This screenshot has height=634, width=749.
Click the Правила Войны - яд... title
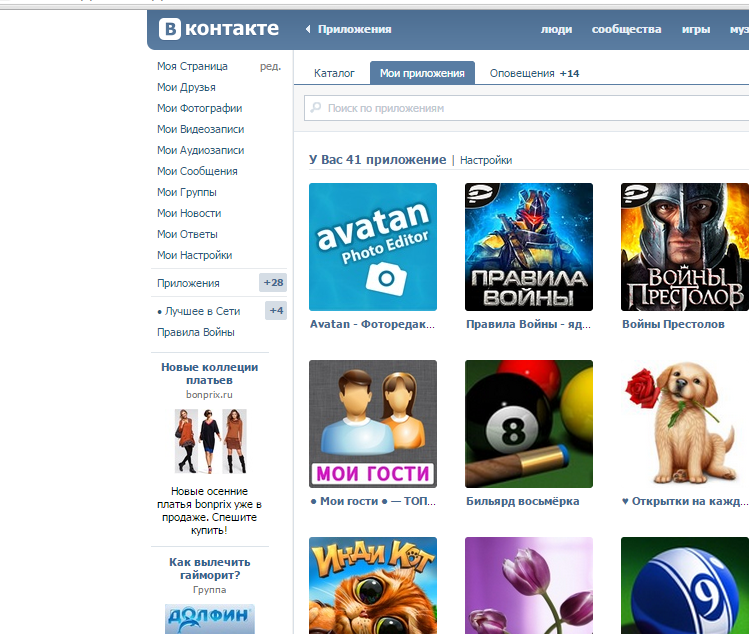(529, 324)
